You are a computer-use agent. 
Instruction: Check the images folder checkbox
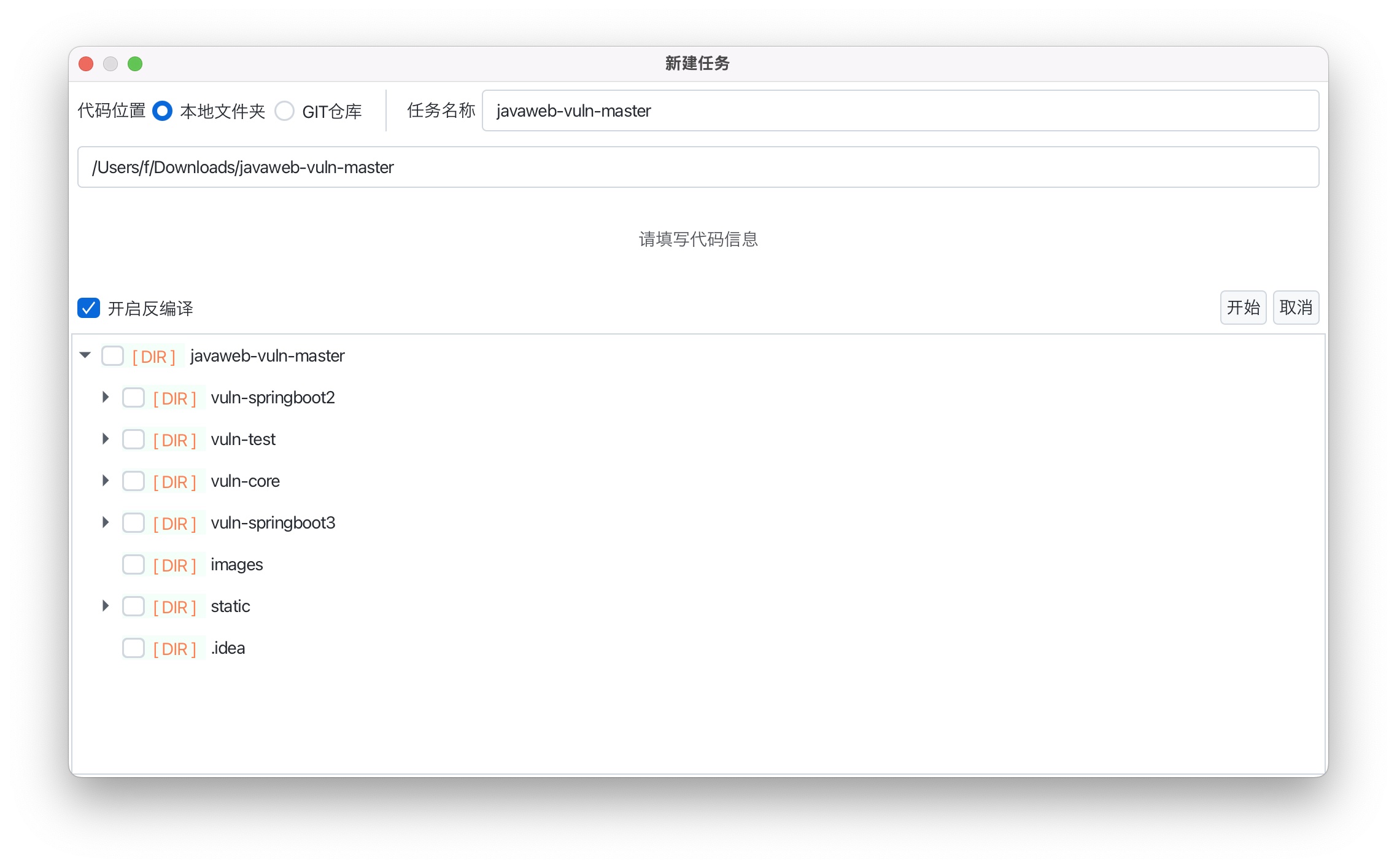click(133, 565)
